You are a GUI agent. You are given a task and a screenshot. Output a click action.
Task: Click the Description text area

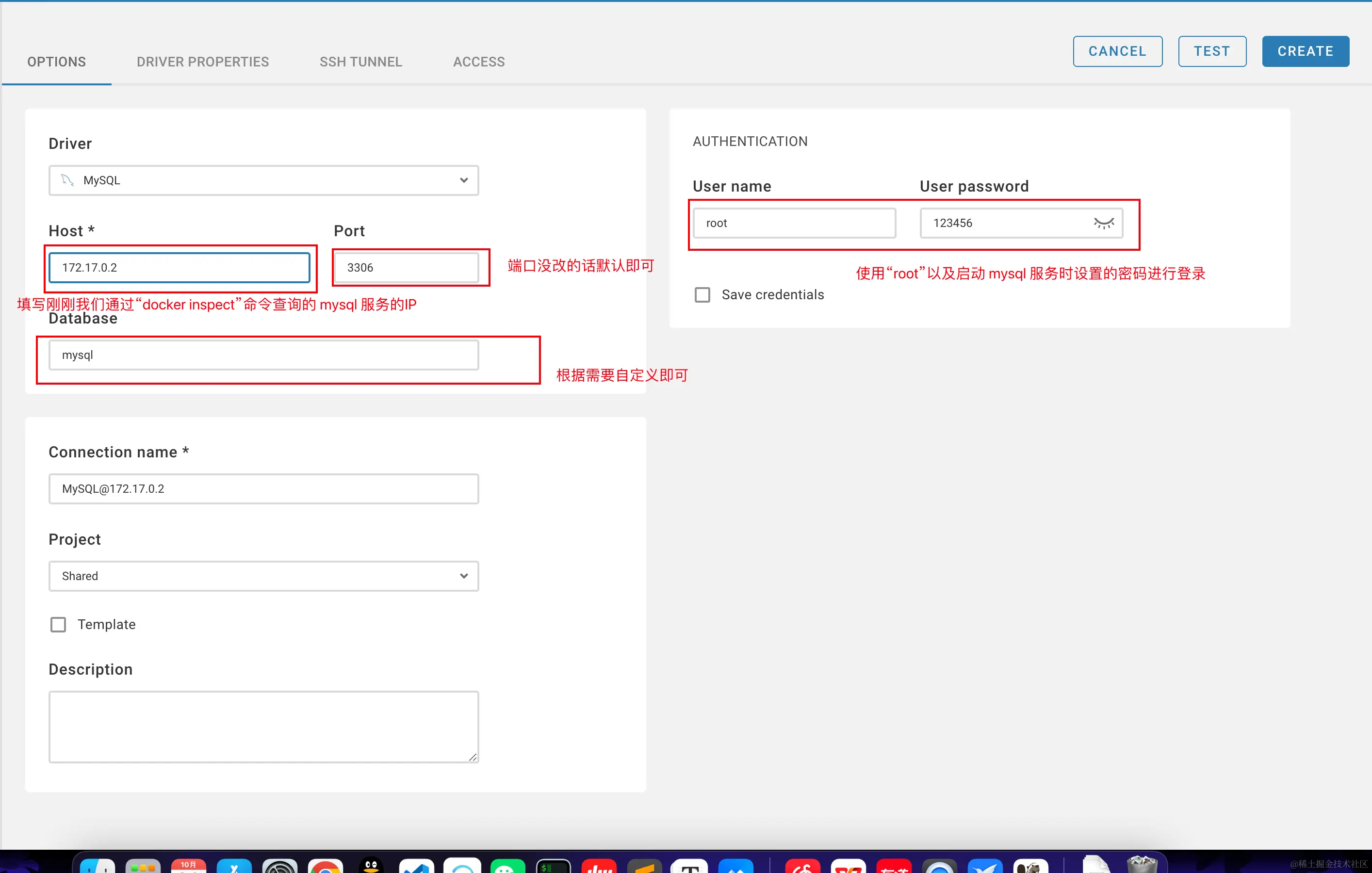(263, 727)
